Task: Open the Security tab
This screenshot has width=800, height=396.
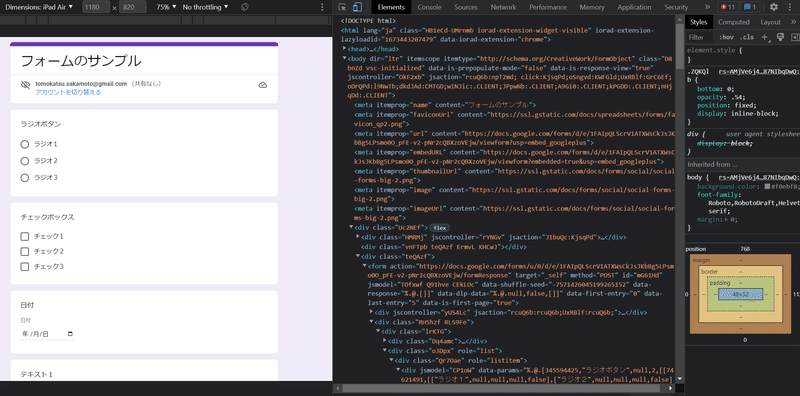Action: point(676,7)
